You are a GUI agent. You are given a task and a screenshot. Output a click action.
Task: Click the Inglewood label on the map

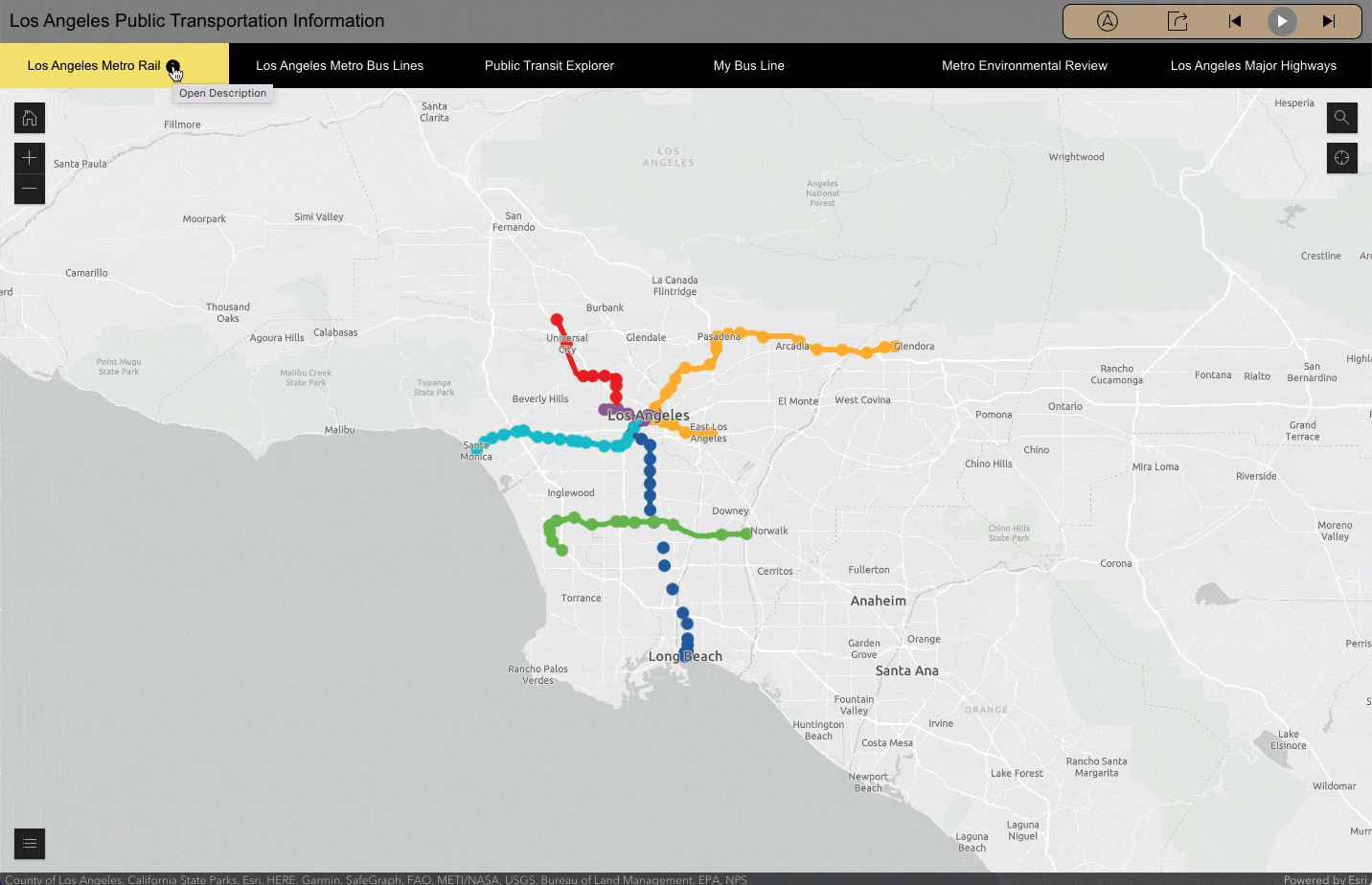point(571,493)
